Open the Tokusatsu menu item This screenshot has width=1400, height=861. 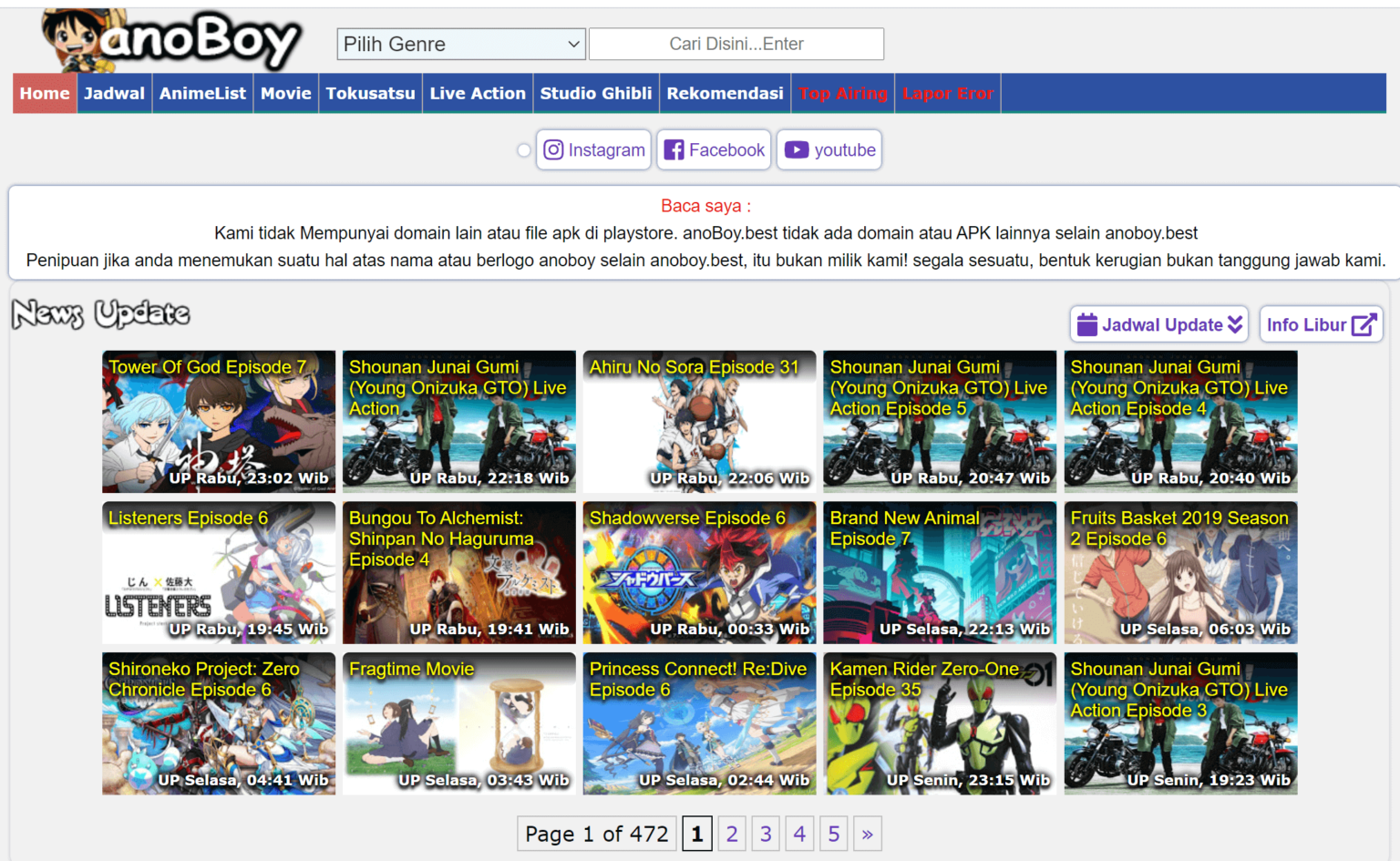tap(370, 93)
